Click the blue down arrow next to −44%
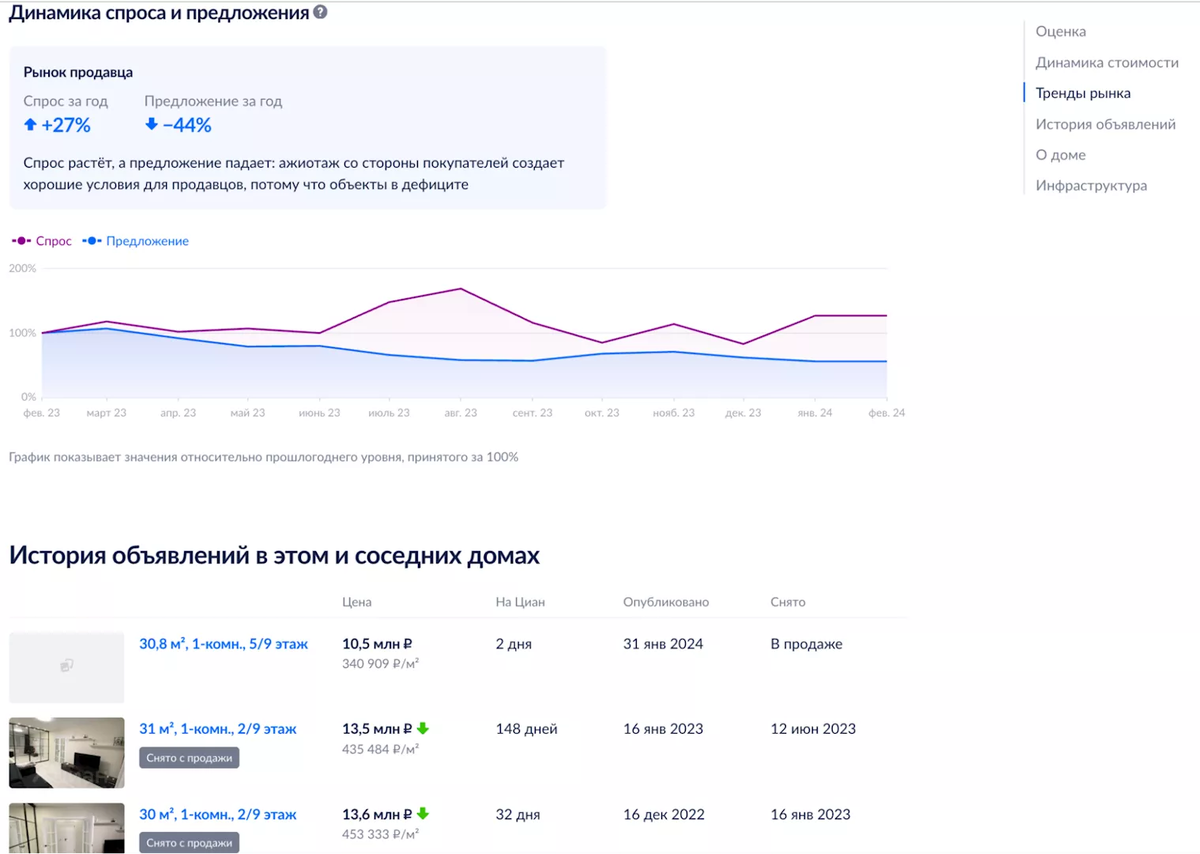Image resolution: width=1200 pixels, height=854 pixels. point(153,124)
